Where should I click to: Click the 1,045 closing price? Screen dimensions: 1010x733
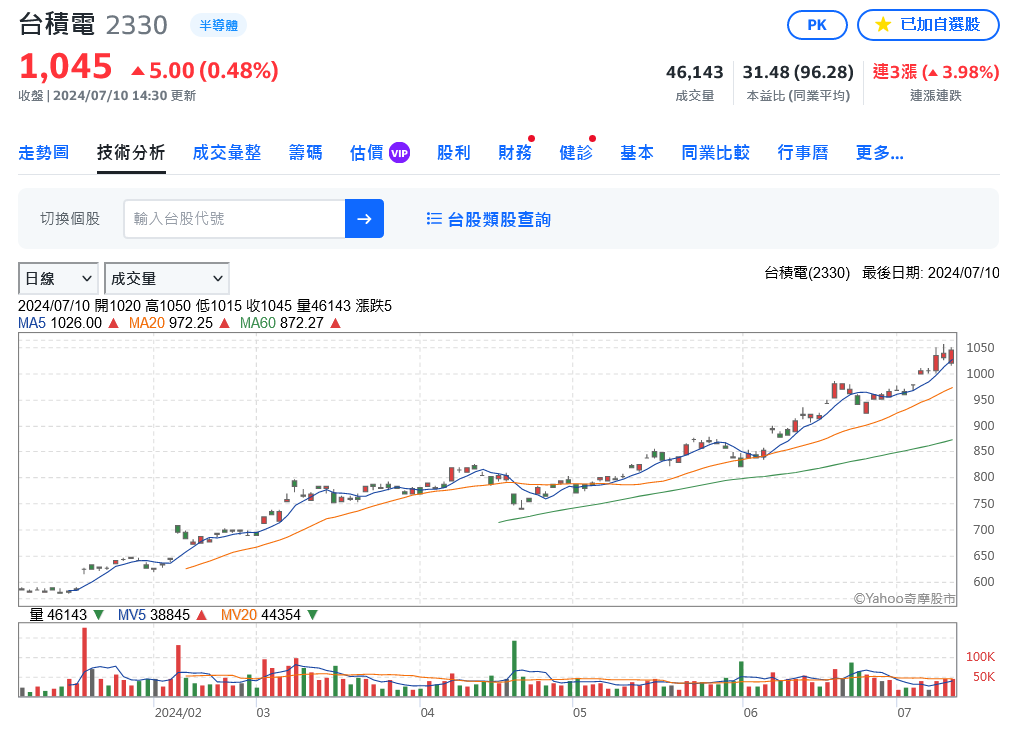tap(66, 67)
